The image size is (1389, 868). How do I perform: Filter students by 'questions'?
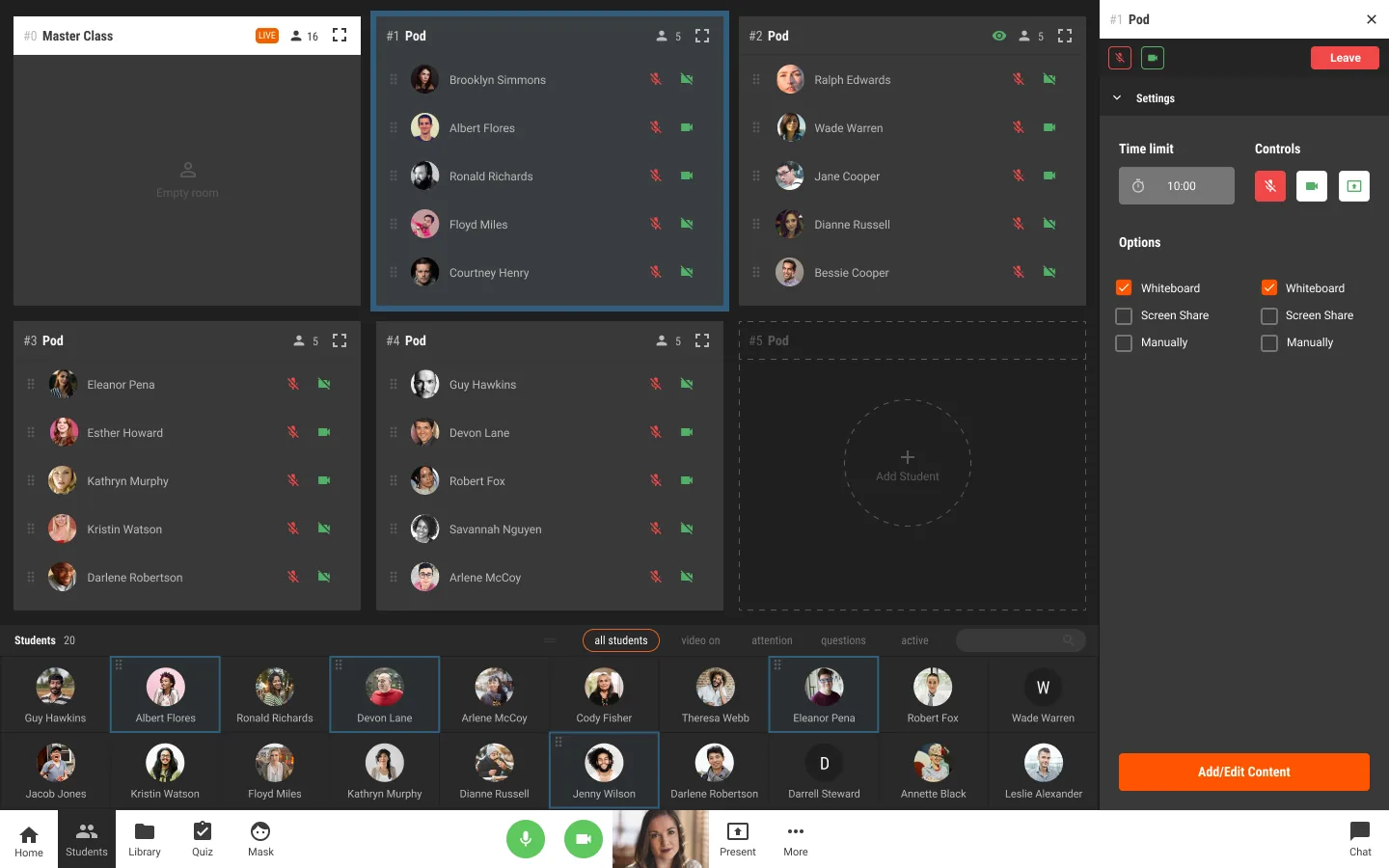pyautogui.click(x=843, y=640)
